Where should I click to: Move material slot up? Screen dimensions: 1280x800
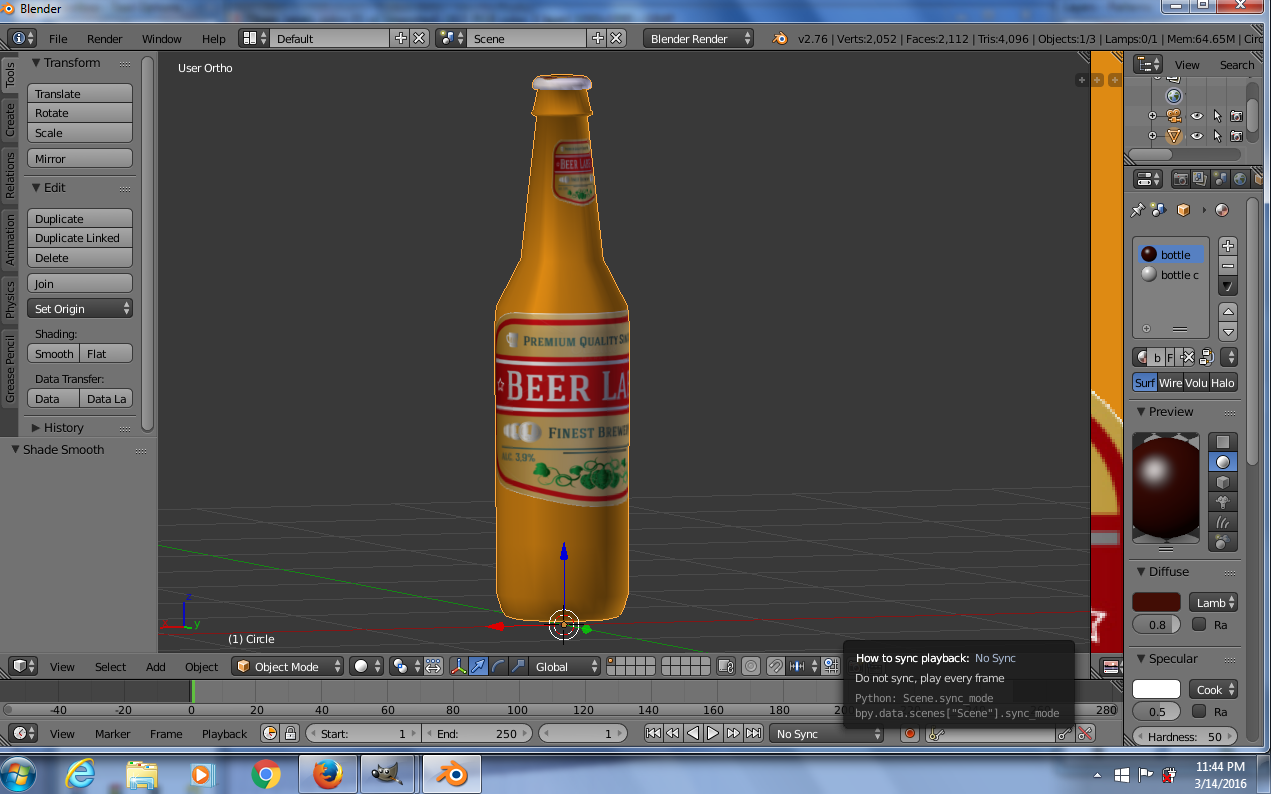[1228, 312]
